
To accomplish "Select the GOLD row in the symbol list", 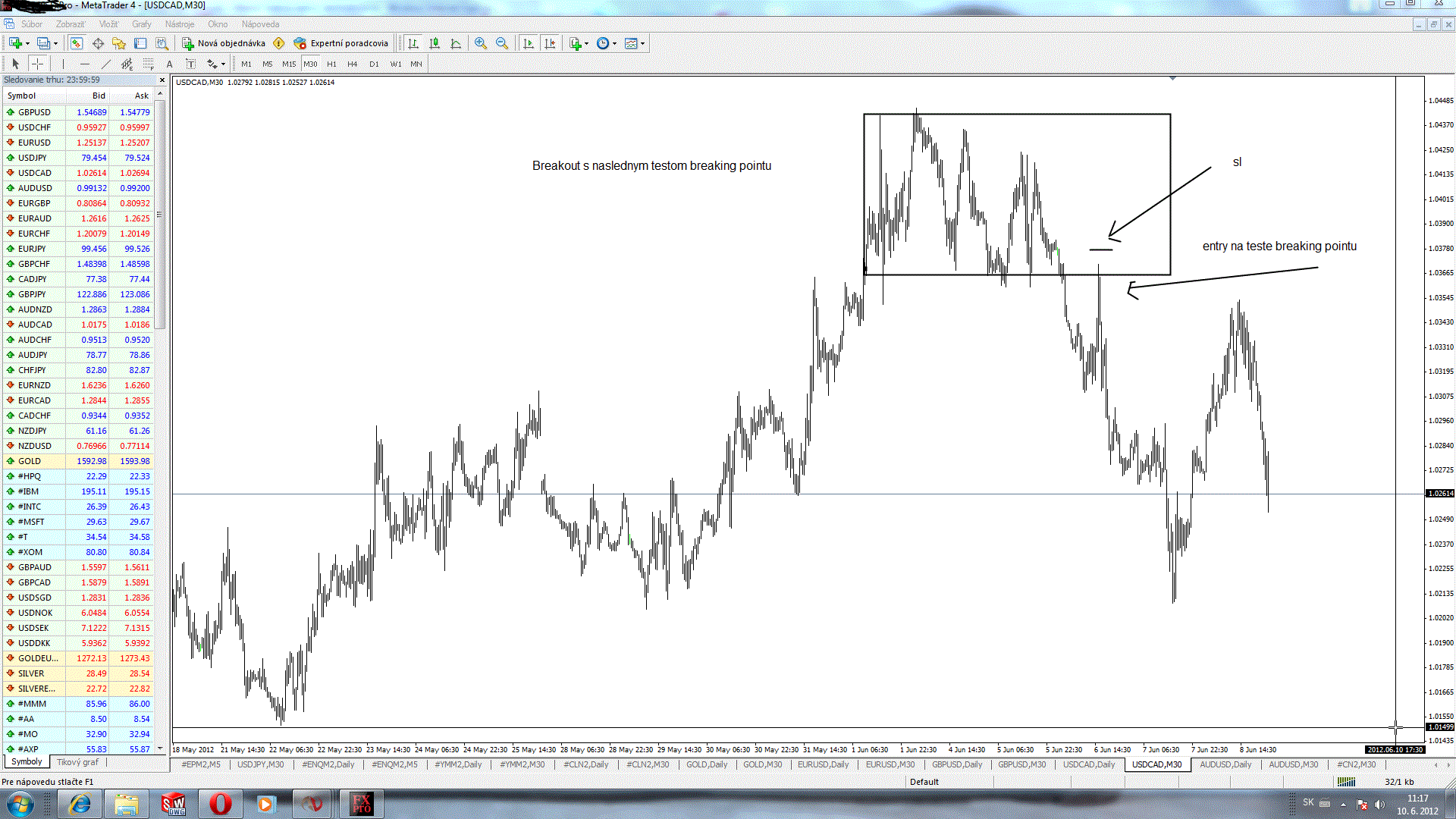I will (x=30, y=461).
